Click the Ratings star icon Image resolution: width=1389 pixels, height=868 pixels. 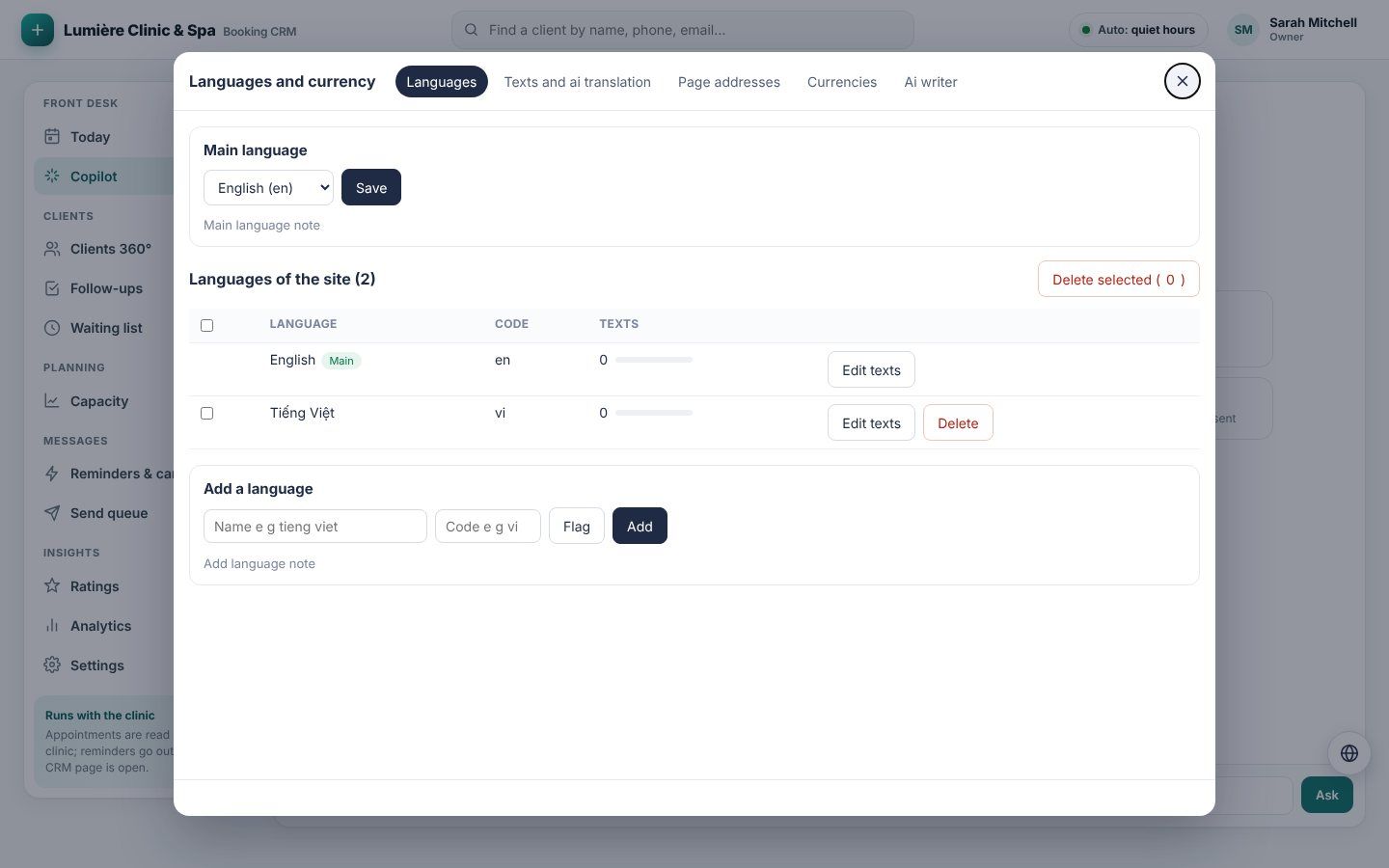pyautogui.click(x=52, y=586)
